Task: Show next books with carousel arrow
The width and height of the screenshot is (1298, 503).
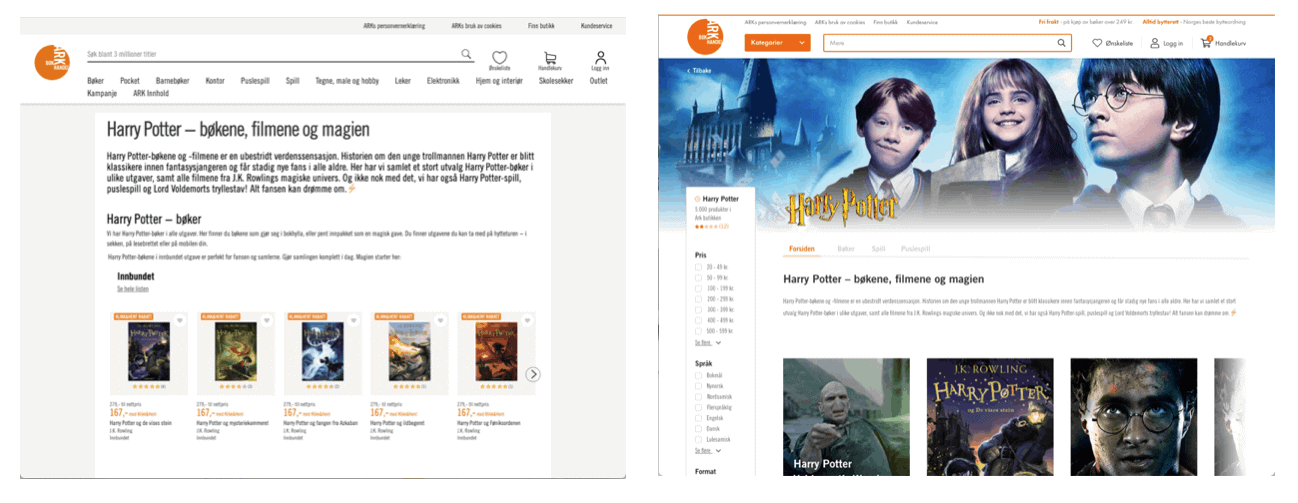Action: coord(533,374)
